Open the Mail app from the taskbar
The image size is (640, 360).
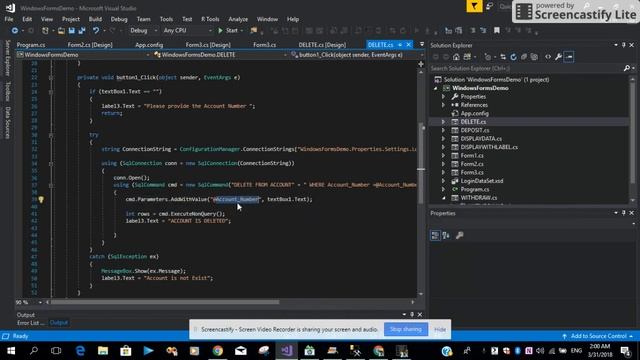240,351
